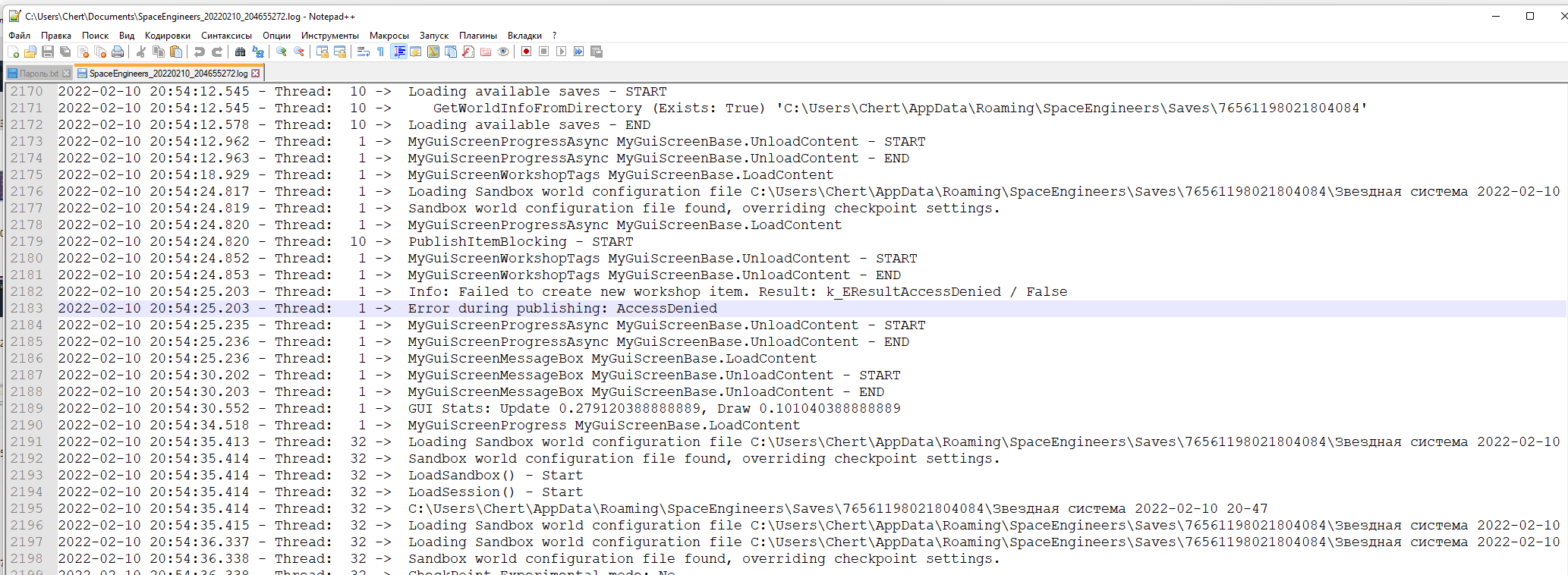
Task: Expand the Плагины menu
Action: click(477, 36)
